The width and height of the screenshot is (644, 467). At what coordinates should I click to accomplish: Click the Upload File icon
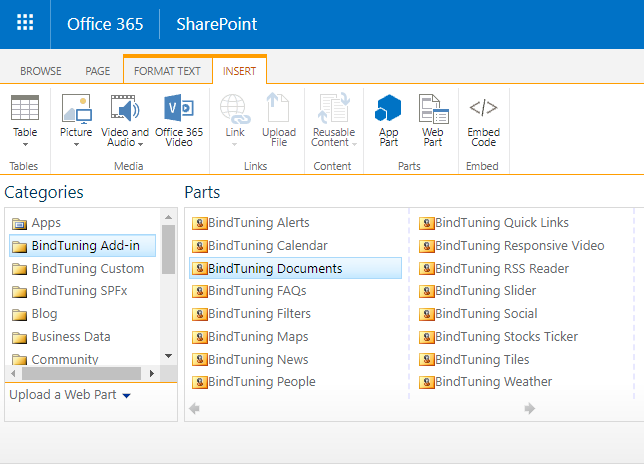(278, 108)
